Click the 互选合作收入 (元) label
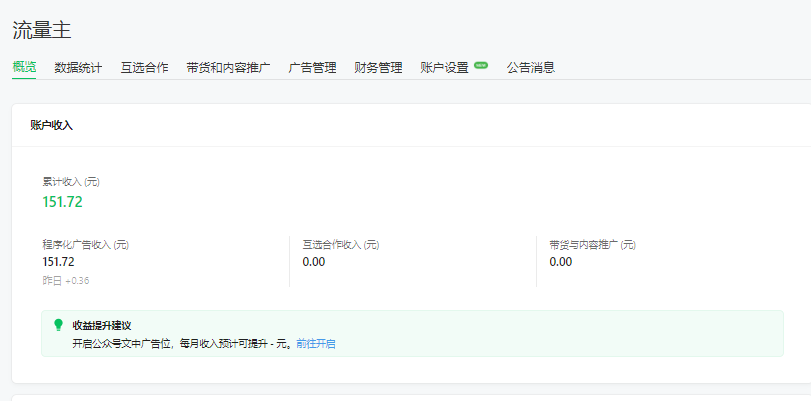 [341, 245]
